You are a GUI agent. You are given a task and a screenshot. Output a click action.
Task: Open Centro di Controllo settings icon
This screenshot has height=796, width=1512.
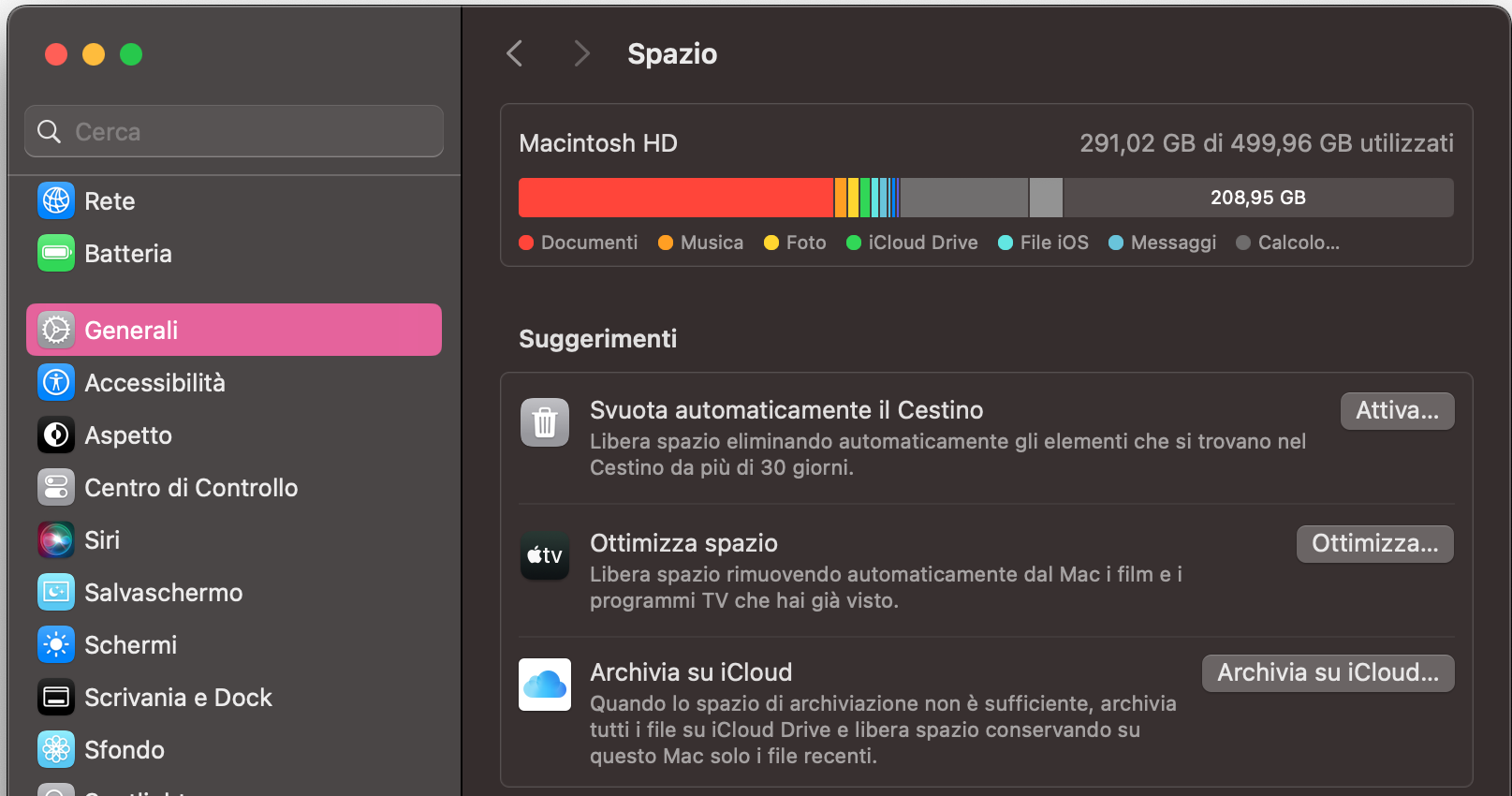[x=55, y=487]
